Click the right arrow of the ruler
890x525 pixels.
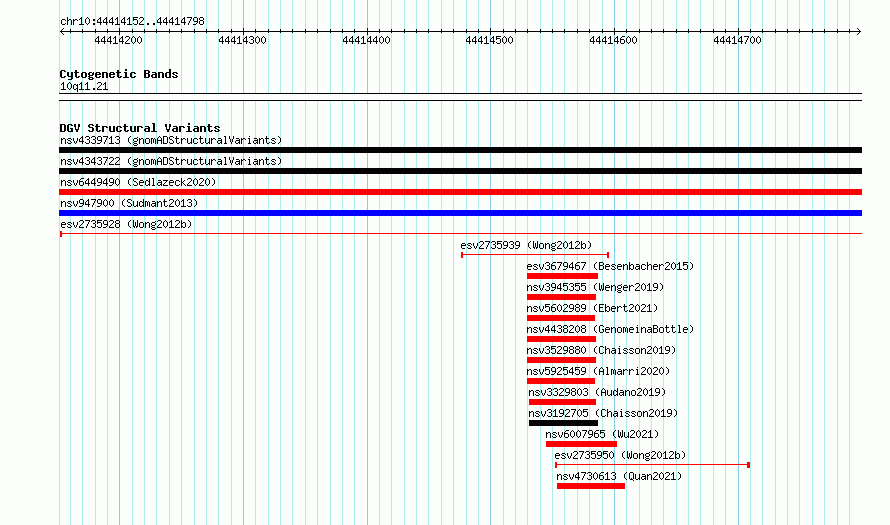pyautogui.click(x=858, y=32)
